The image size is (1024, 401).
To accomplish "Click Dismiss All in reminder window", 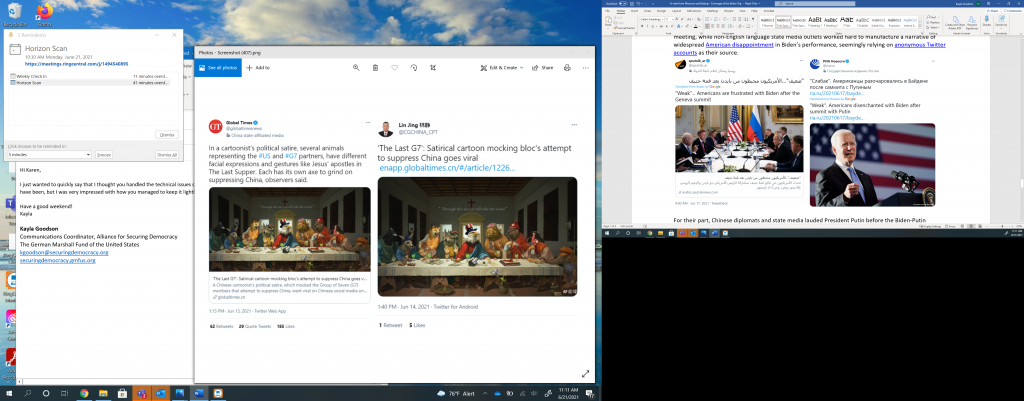I will pos(167,155).
